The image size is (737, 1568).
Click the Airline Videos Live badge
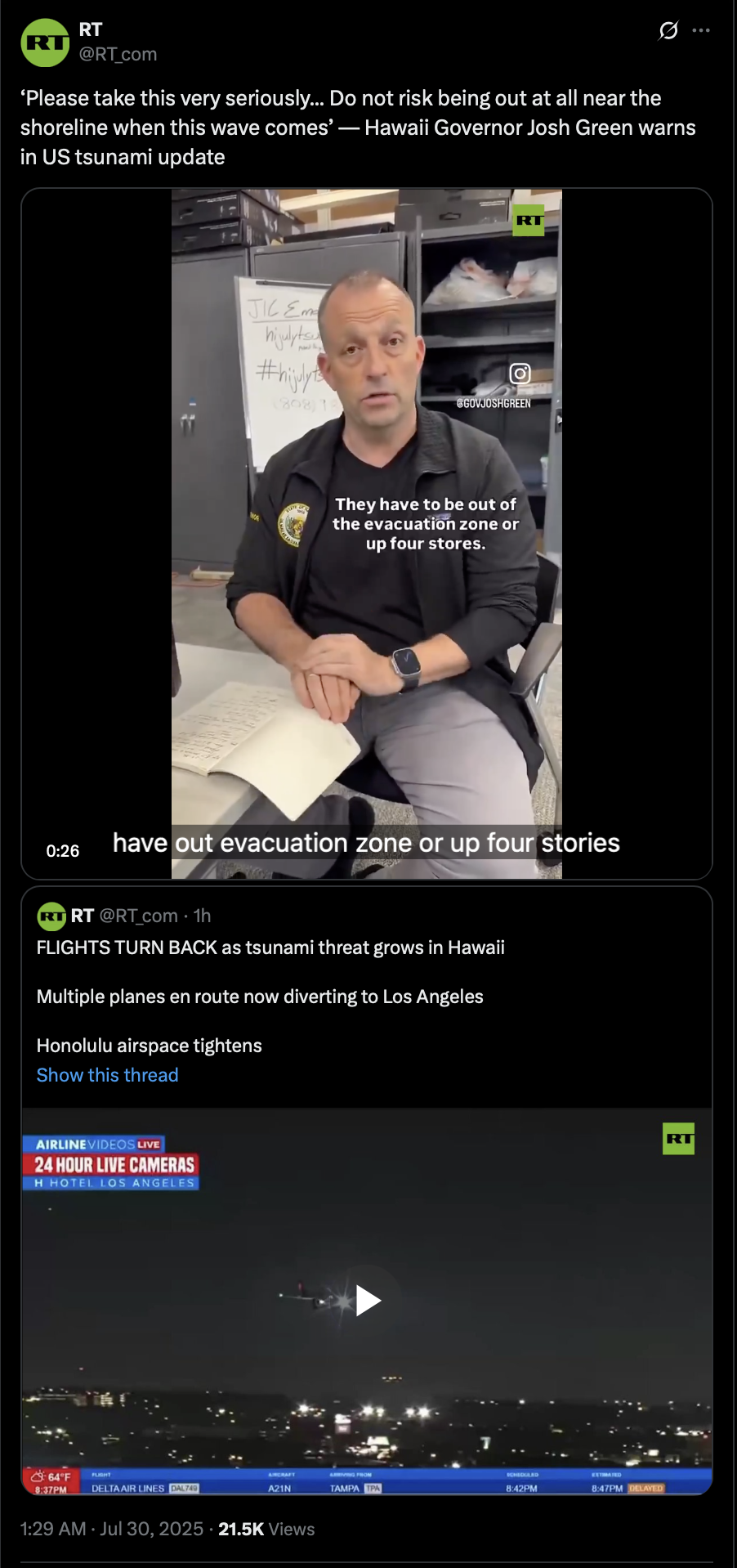click(x=94, y=1144)
